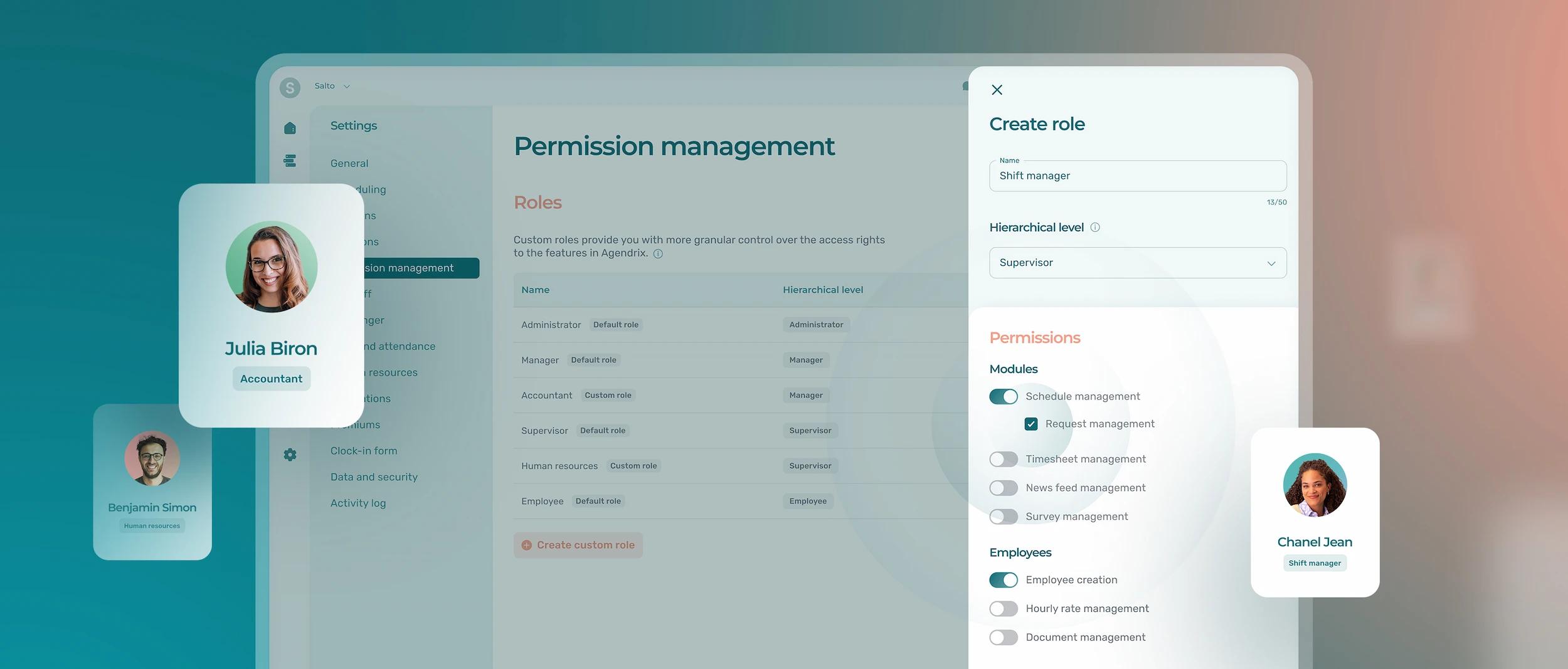Screen dimensions: 1568x669
Task: Open the Supervisor hierarchical level dropdown
Action: 1138,263
